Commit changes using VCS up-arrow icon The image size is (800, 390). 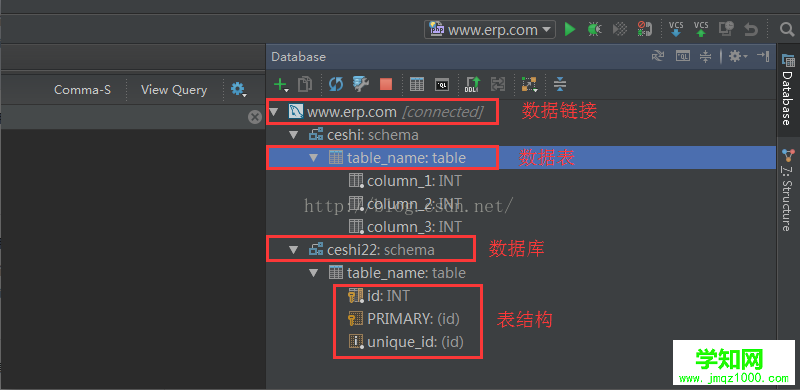pos(701,30)
